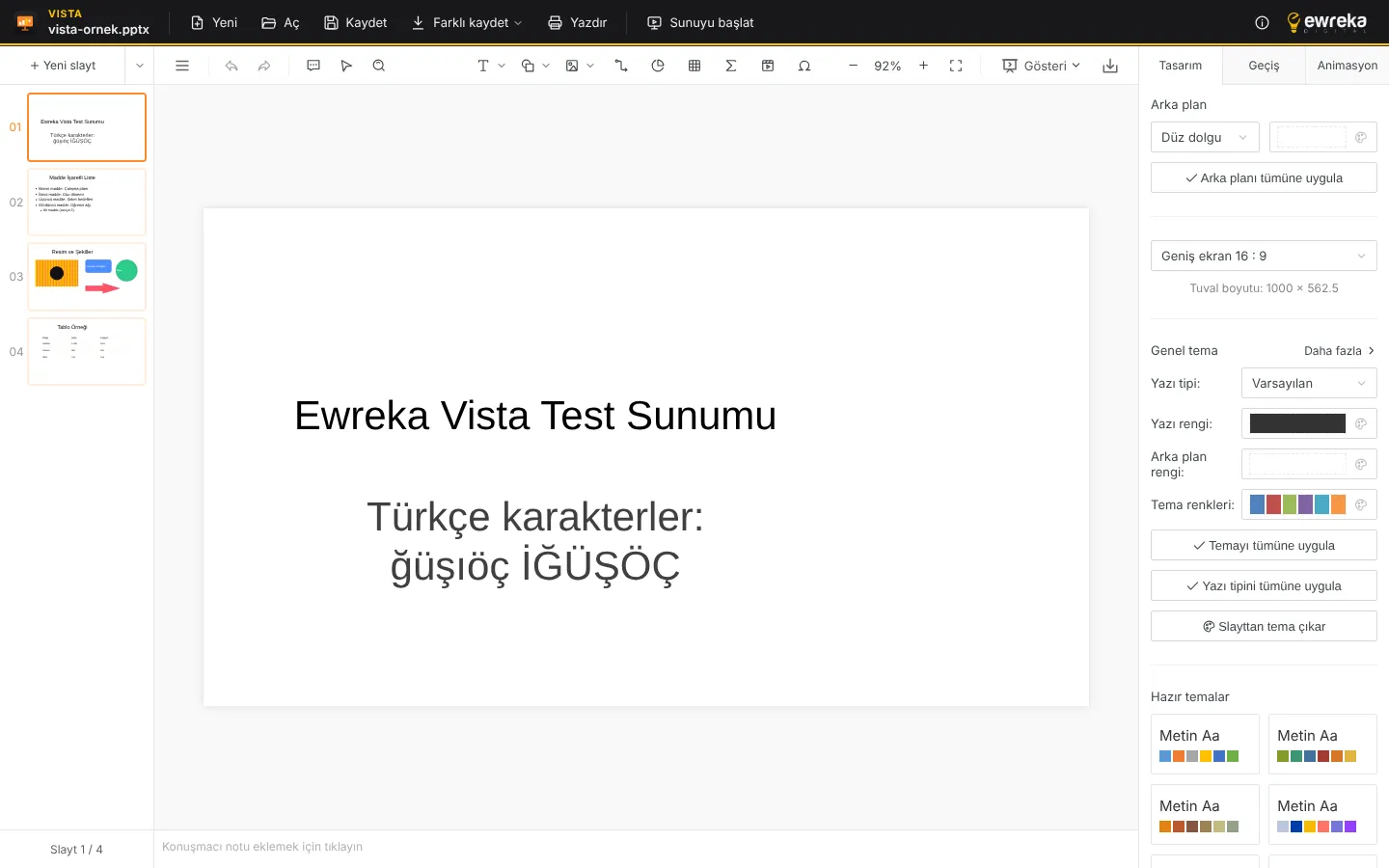Apply the first Metin Aa preset theme
This screenshot has height=868, width=1389.
coord(1205,744)
